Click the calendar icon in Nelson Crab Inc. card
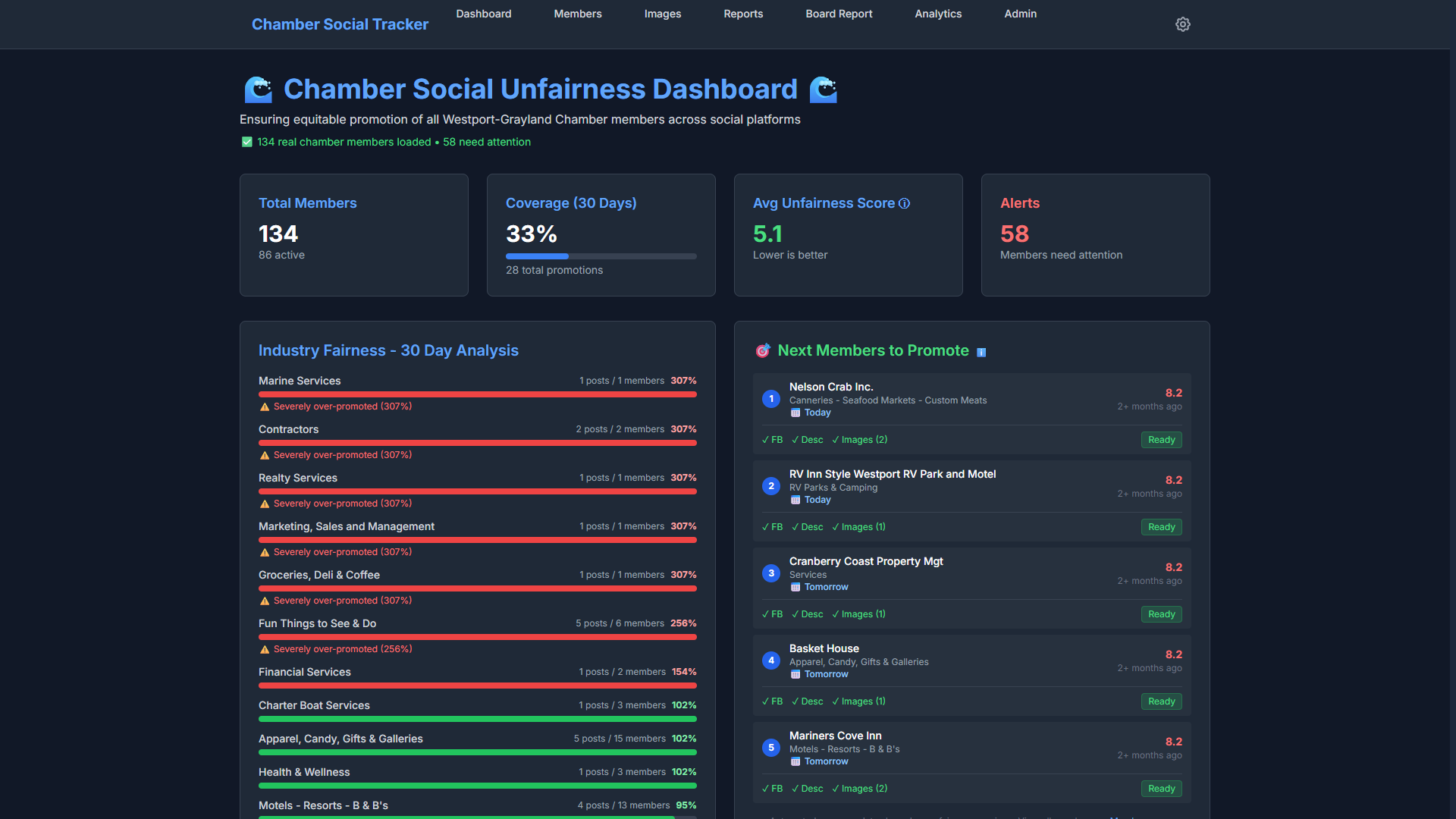 [x=795, y=413]
